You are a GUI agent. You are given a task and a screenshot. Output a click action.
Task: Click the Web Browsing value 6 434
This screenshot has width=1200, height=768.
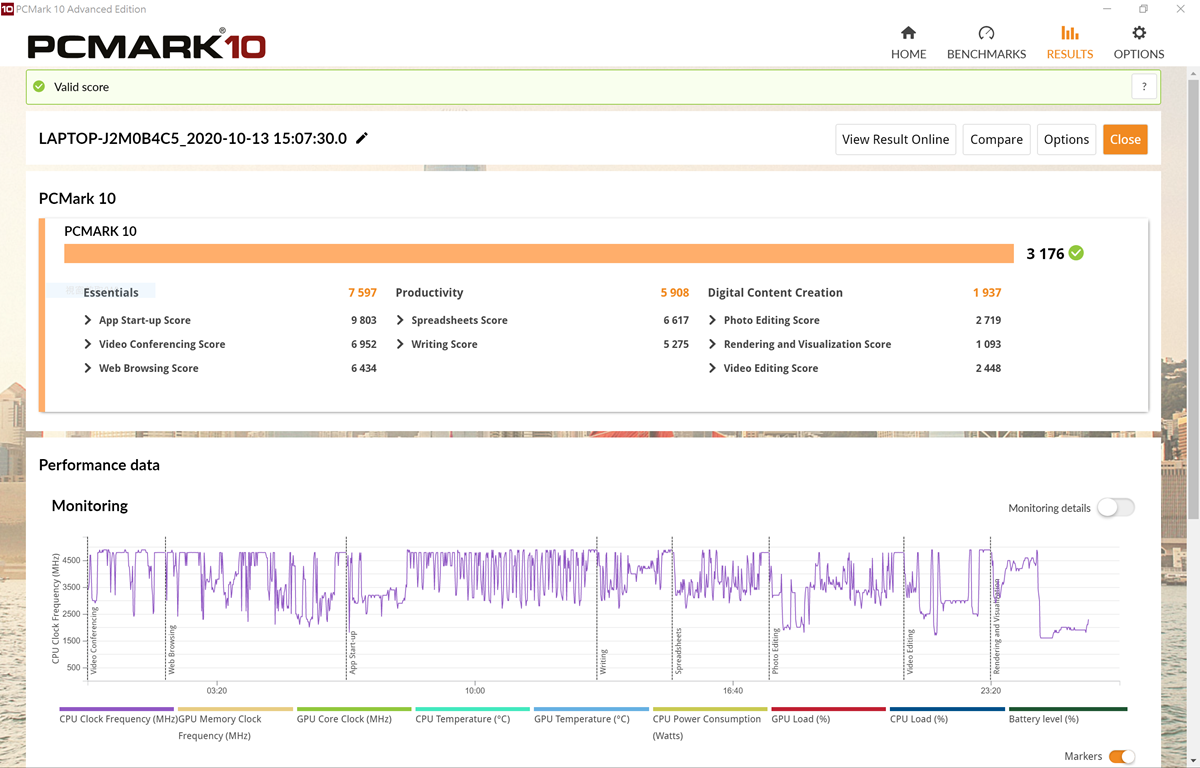point(363,368)
